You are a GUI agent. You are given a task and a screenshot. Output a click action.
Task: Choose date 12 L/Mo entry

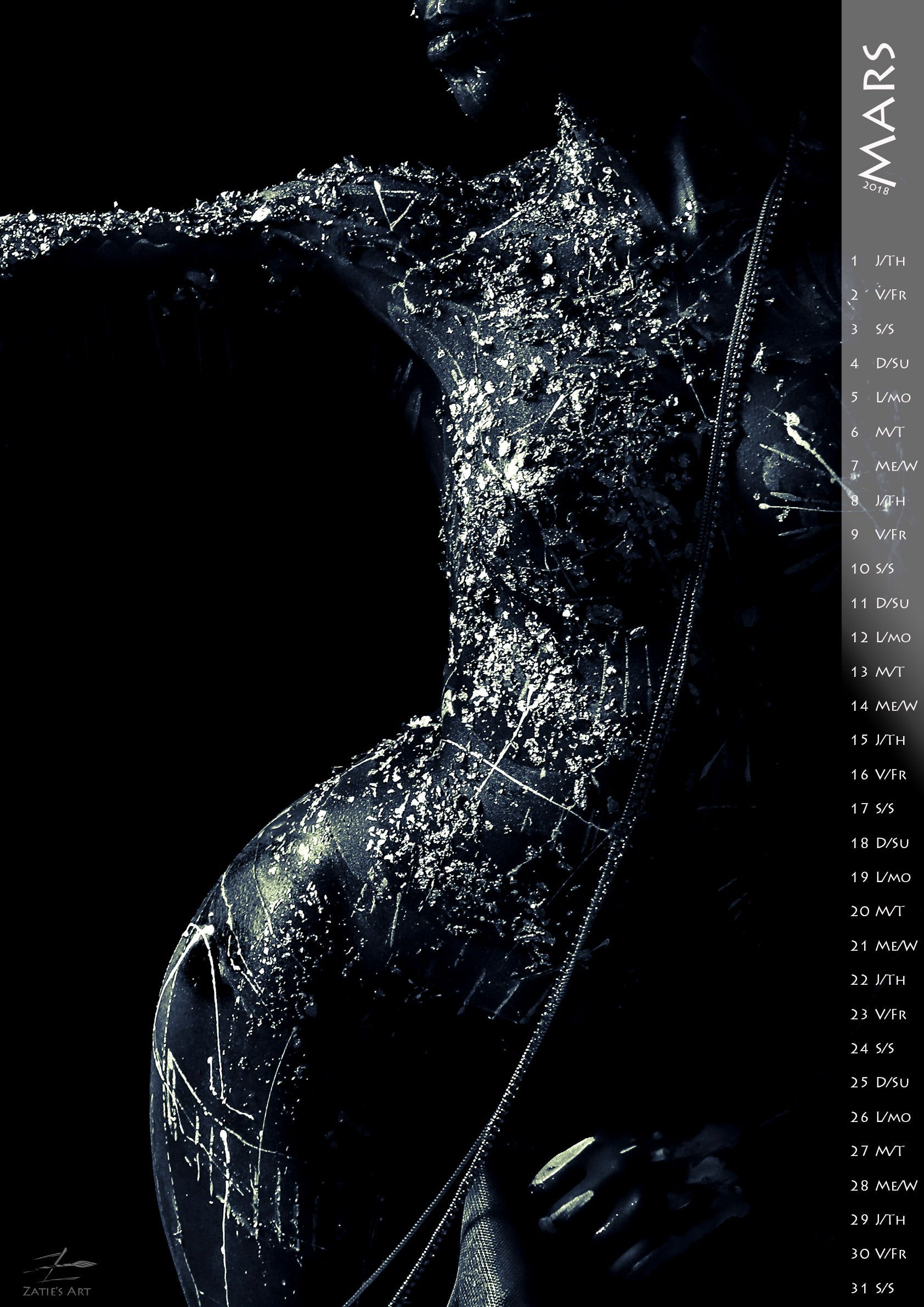tap(881, 637)
